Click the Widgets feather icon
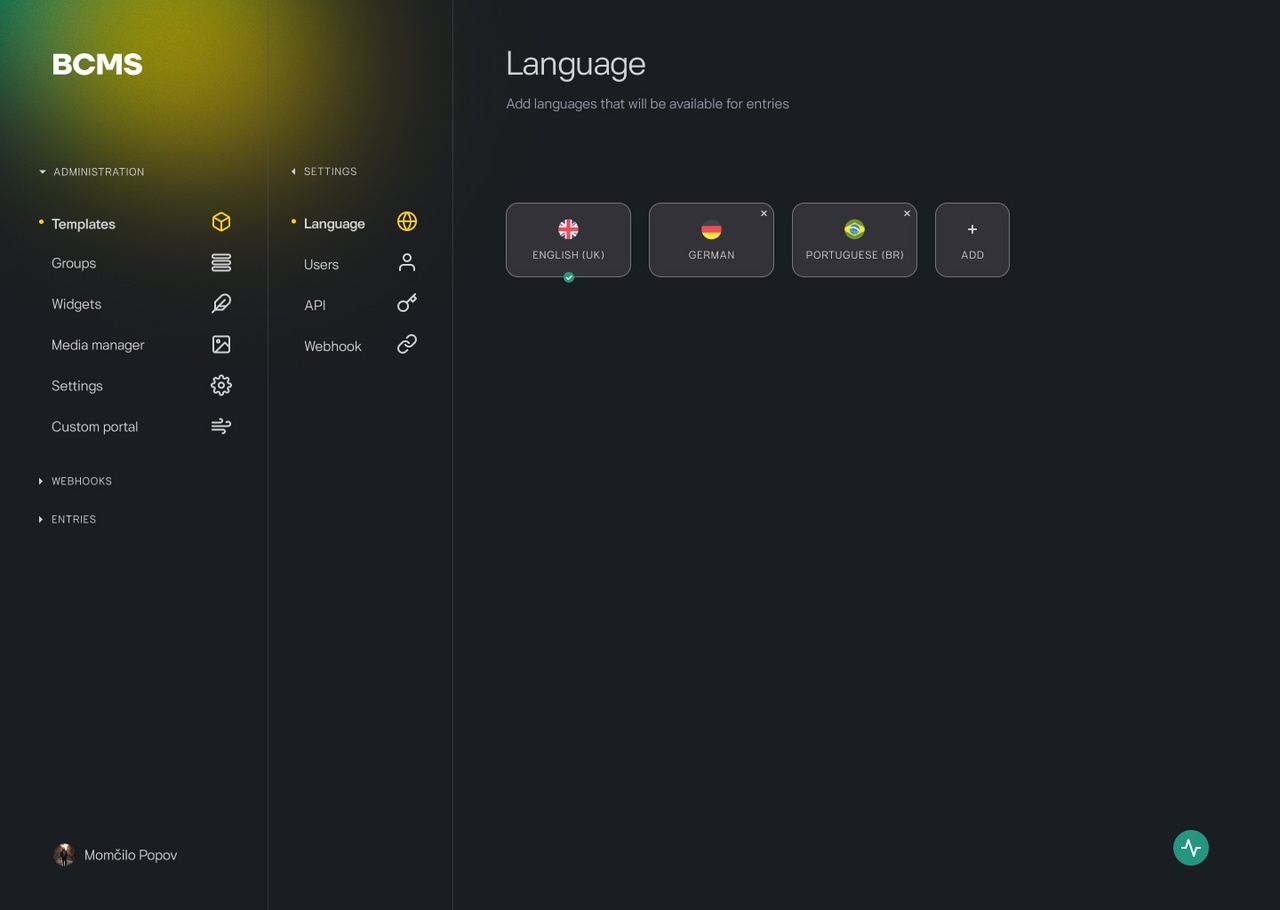This screenshot has width=1280, height=910. (x=221, y=304)
